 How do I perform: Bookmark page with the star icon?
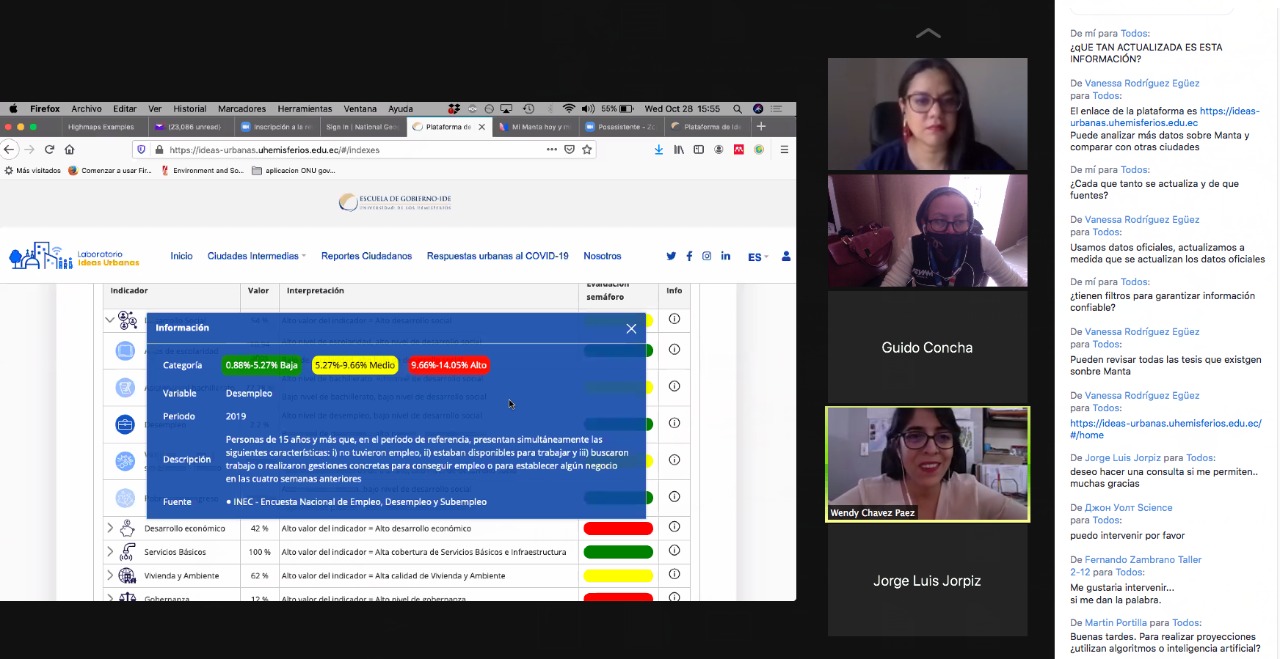pos(587,150)
